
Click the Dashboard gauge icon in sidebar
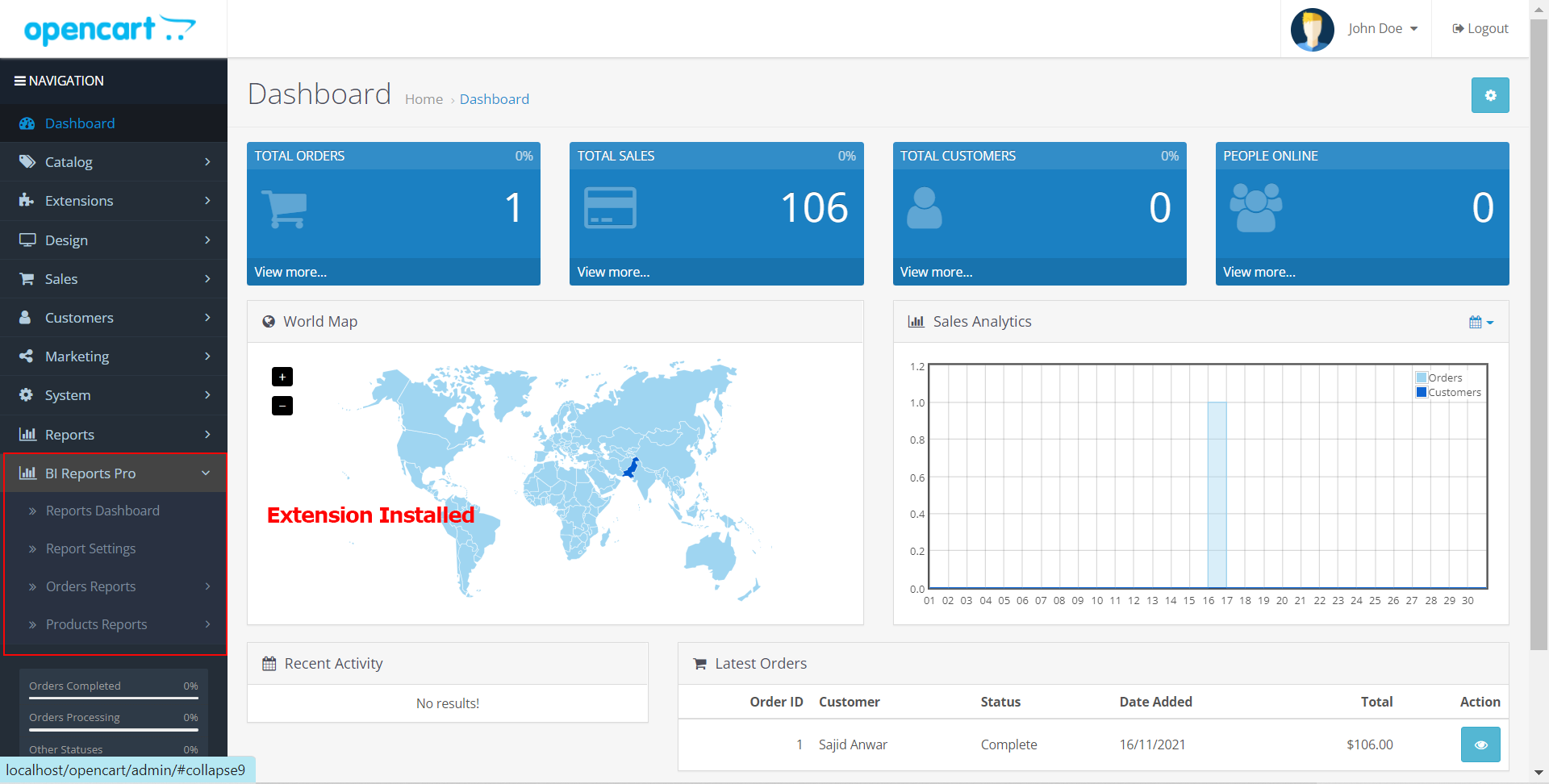pyautogui.click(x=27, y=123)
